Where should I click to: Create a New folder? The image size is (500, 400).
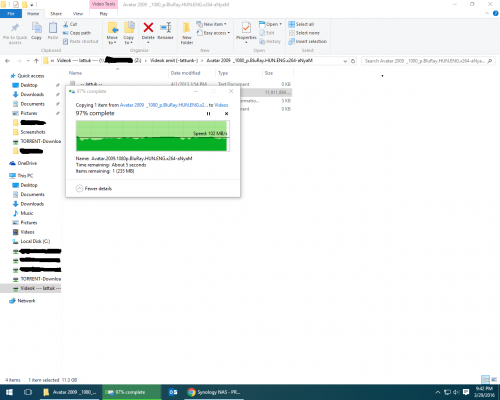tap(187, 33)
